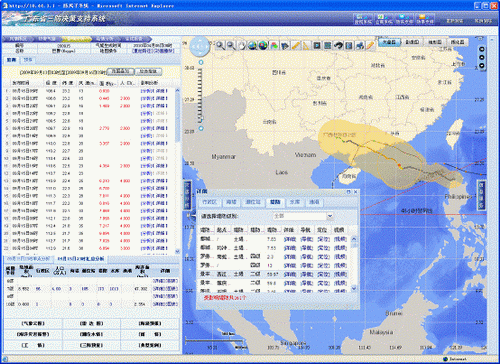Click the zoom slider's bottom round end button
Viewport: 500px width, 364px height.
click(201, 128)
